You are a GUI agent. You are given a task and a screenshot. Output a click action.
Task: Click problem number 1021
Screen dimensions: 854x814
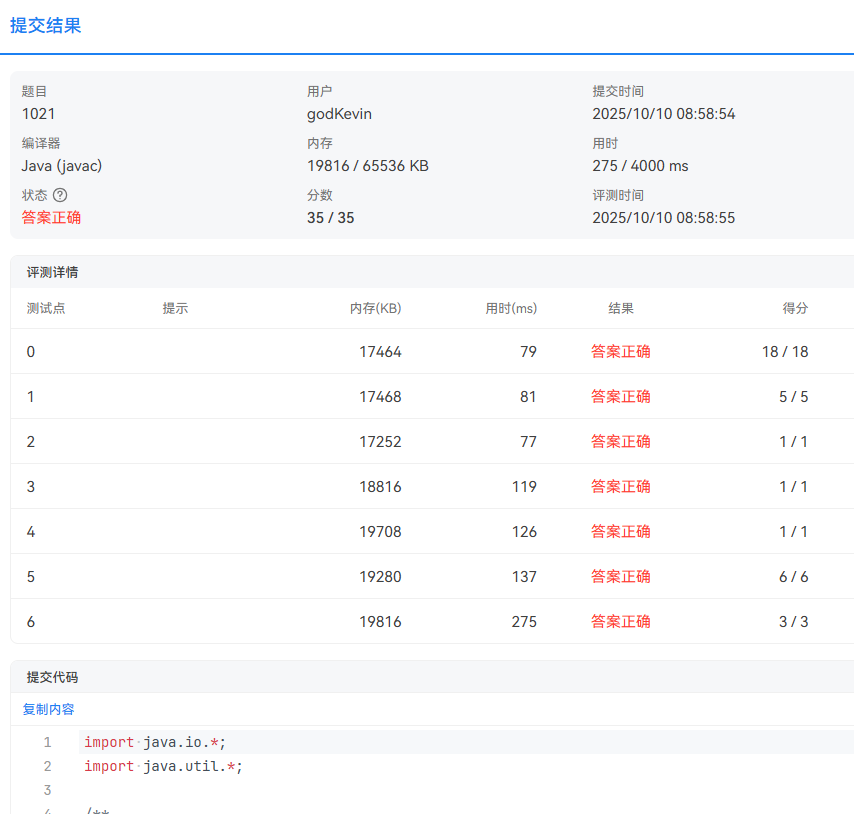(38, 114)
